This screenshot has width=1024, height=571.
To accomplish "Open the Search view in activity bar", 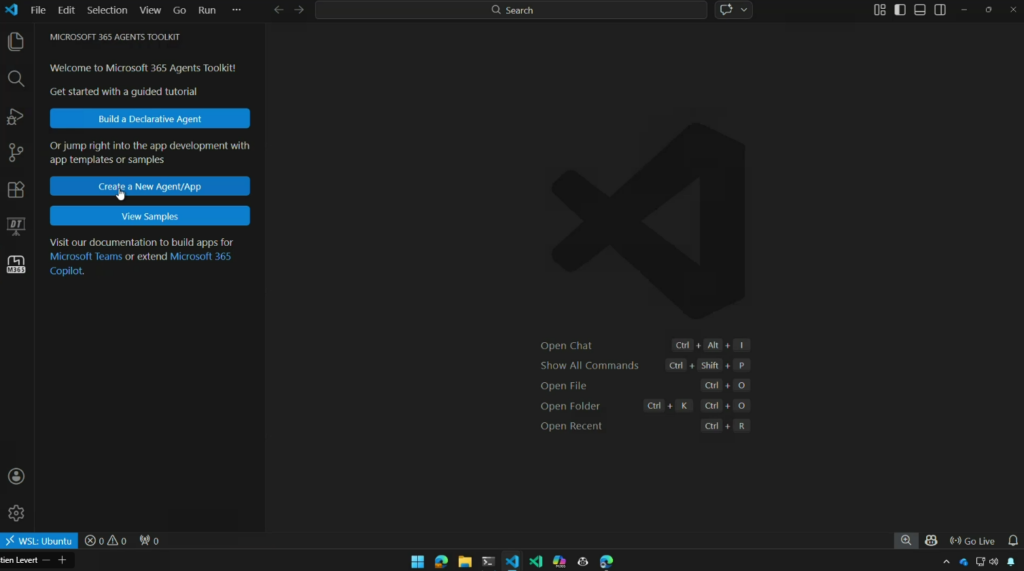I will (x=16, y=79).
